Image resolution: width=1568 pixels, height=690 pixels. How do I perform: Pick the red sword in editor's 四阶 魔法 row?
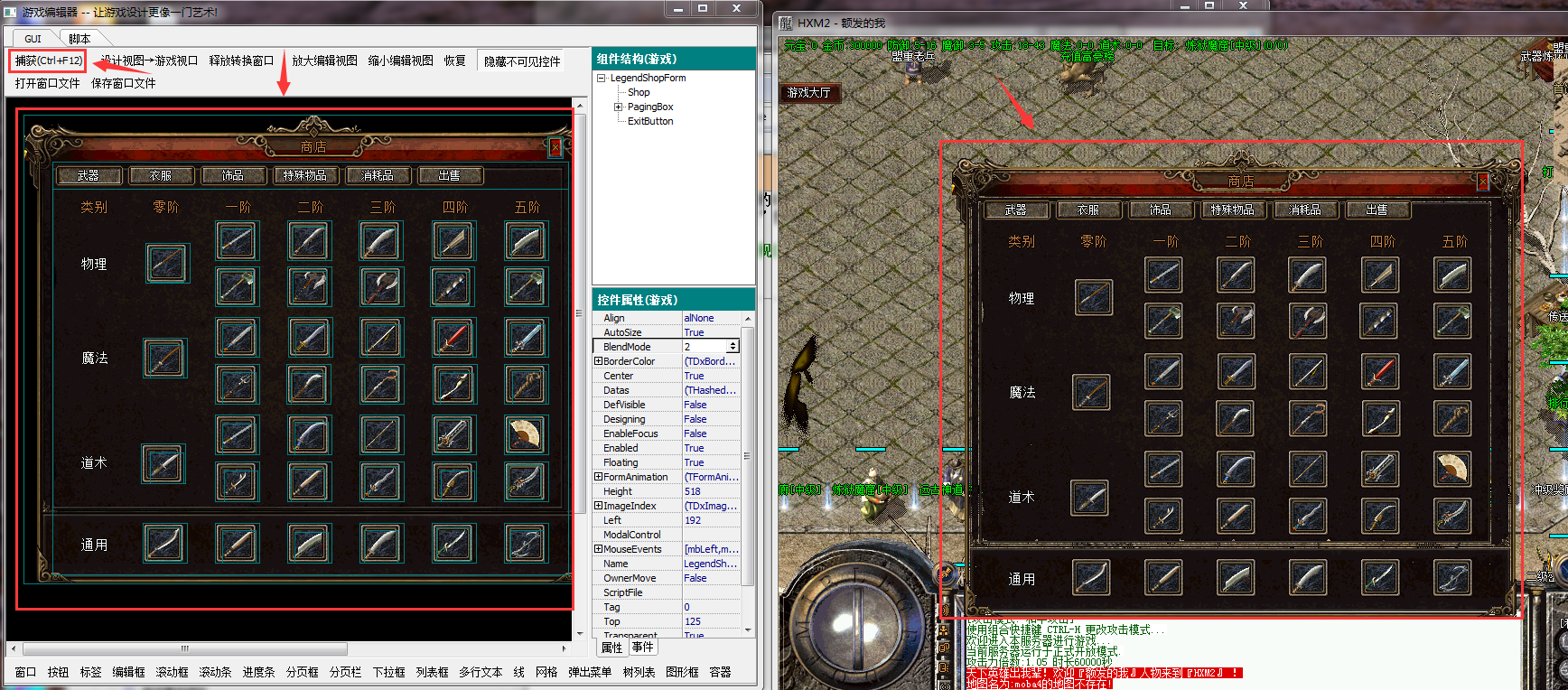pos(453,337)
